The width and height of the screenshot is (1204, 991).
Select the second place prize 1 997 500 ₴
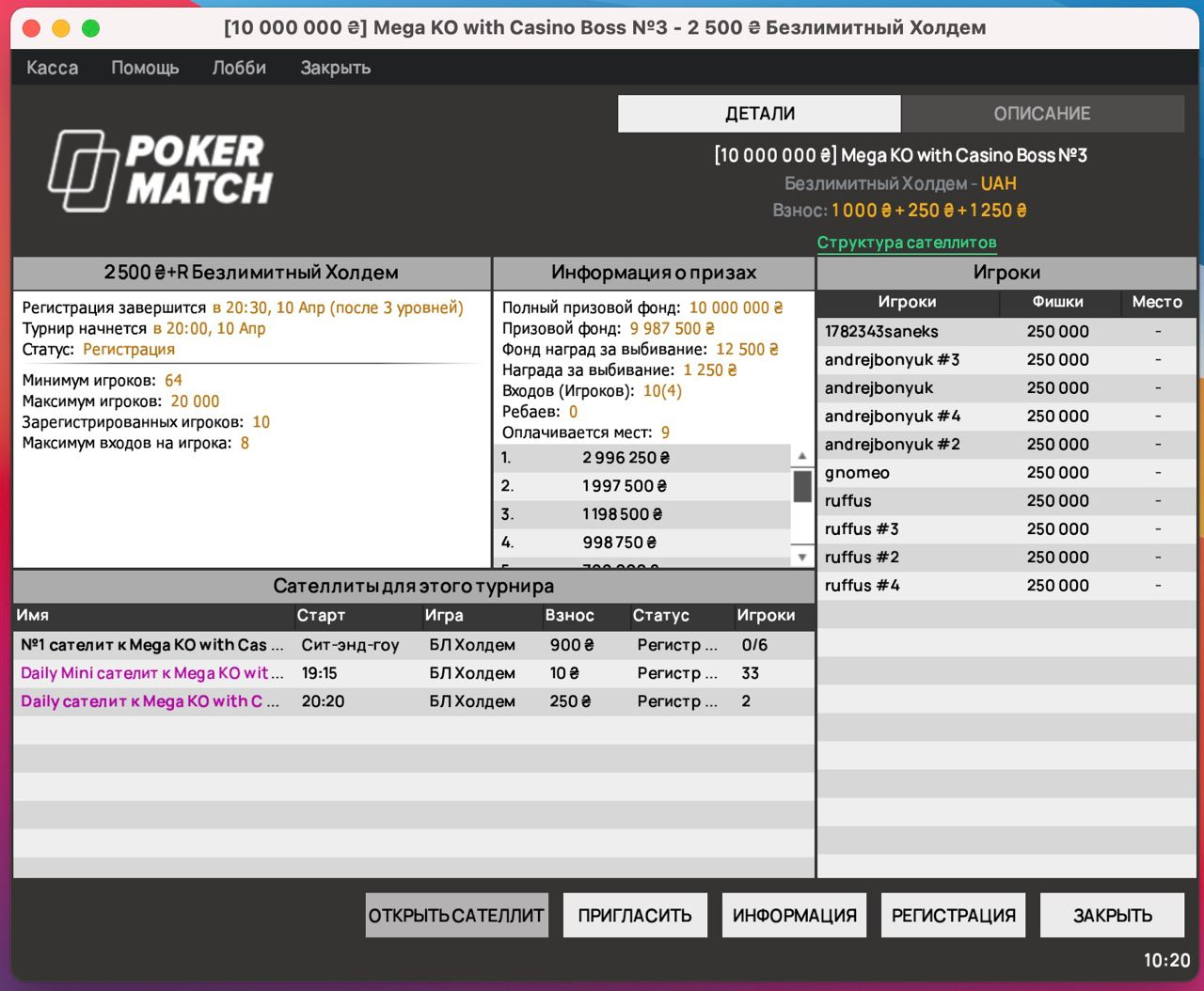coord(642,486)
